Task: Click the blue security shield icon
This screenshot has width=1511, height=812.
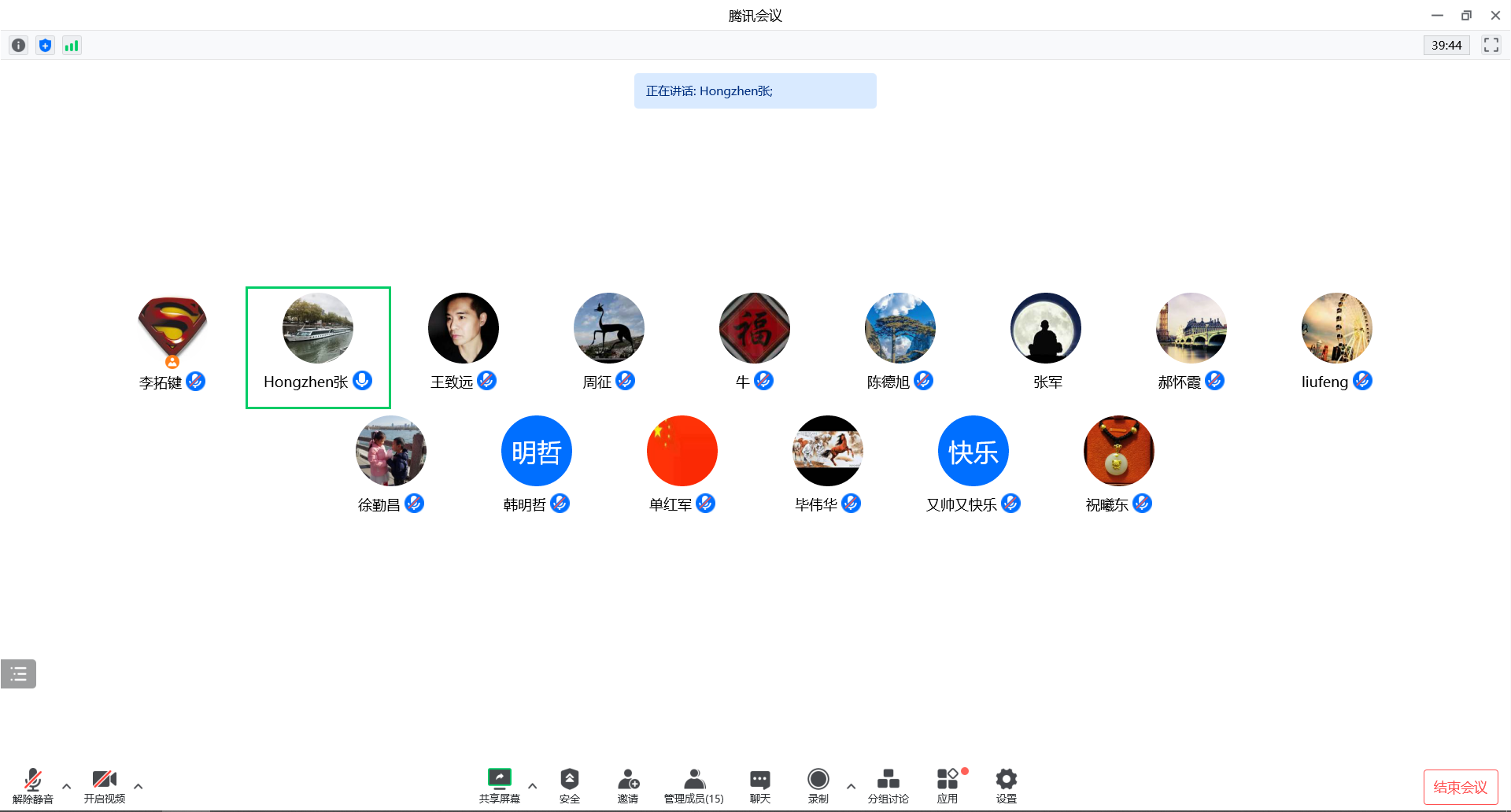Action: click(x=46, y=46)
